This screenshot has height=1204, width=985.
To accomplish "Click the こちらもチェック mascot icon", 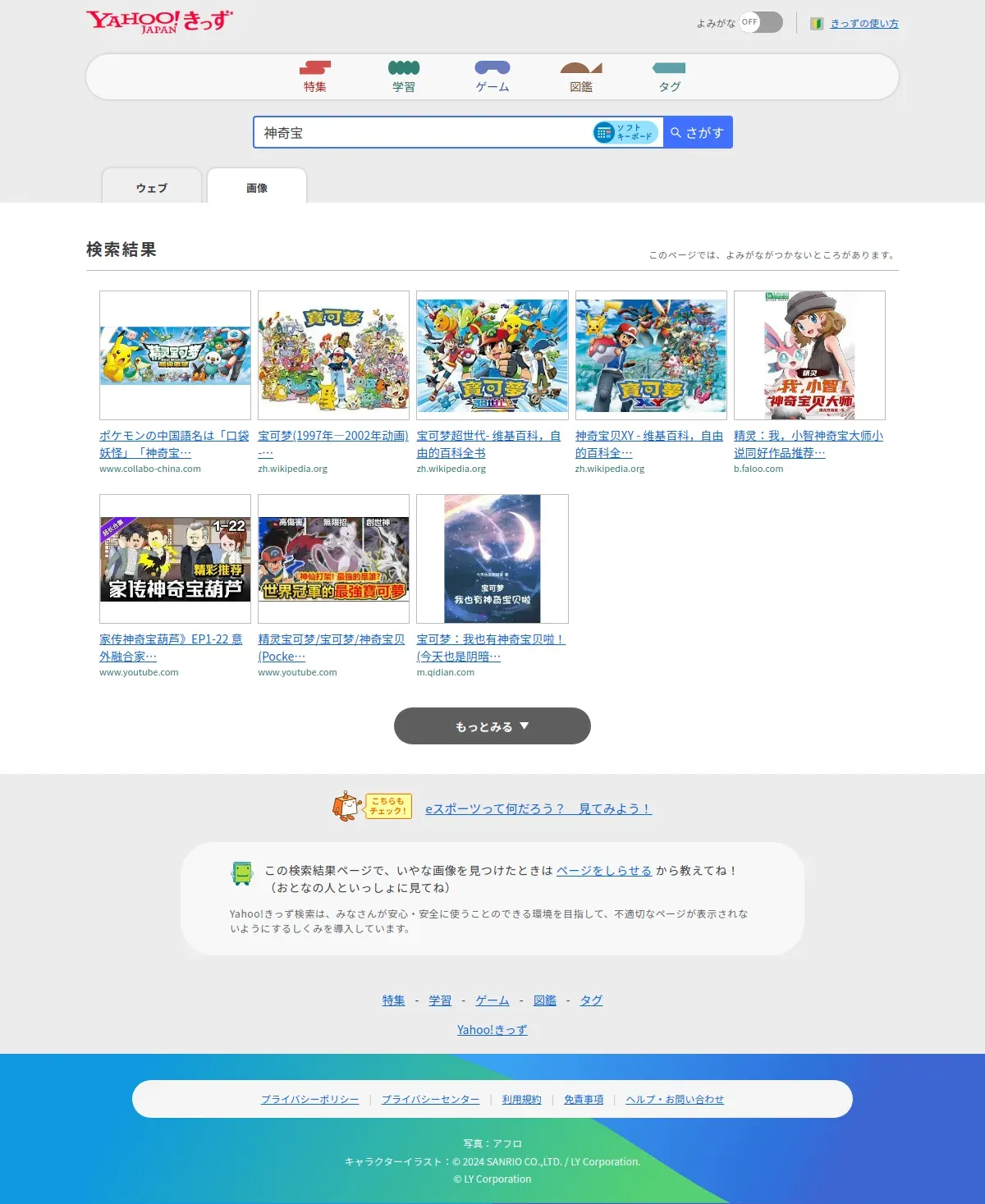I will (372, 806).
